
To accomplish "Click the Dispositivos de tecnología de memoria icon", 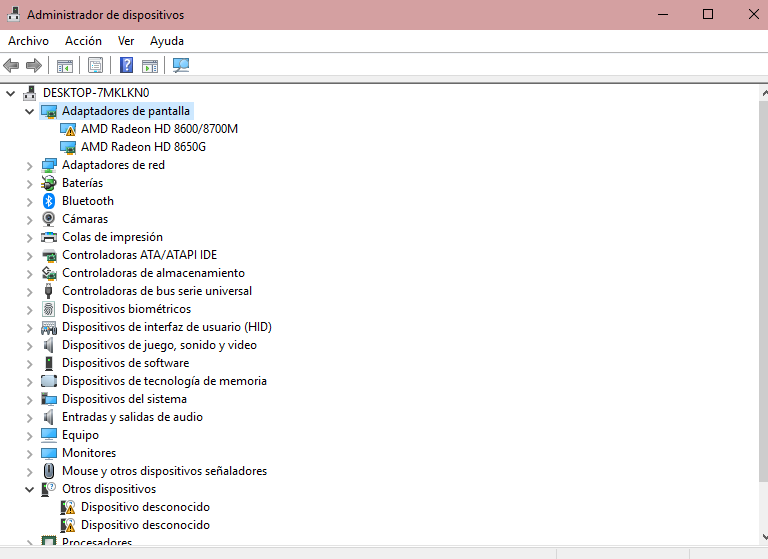I will pos(49,381).
